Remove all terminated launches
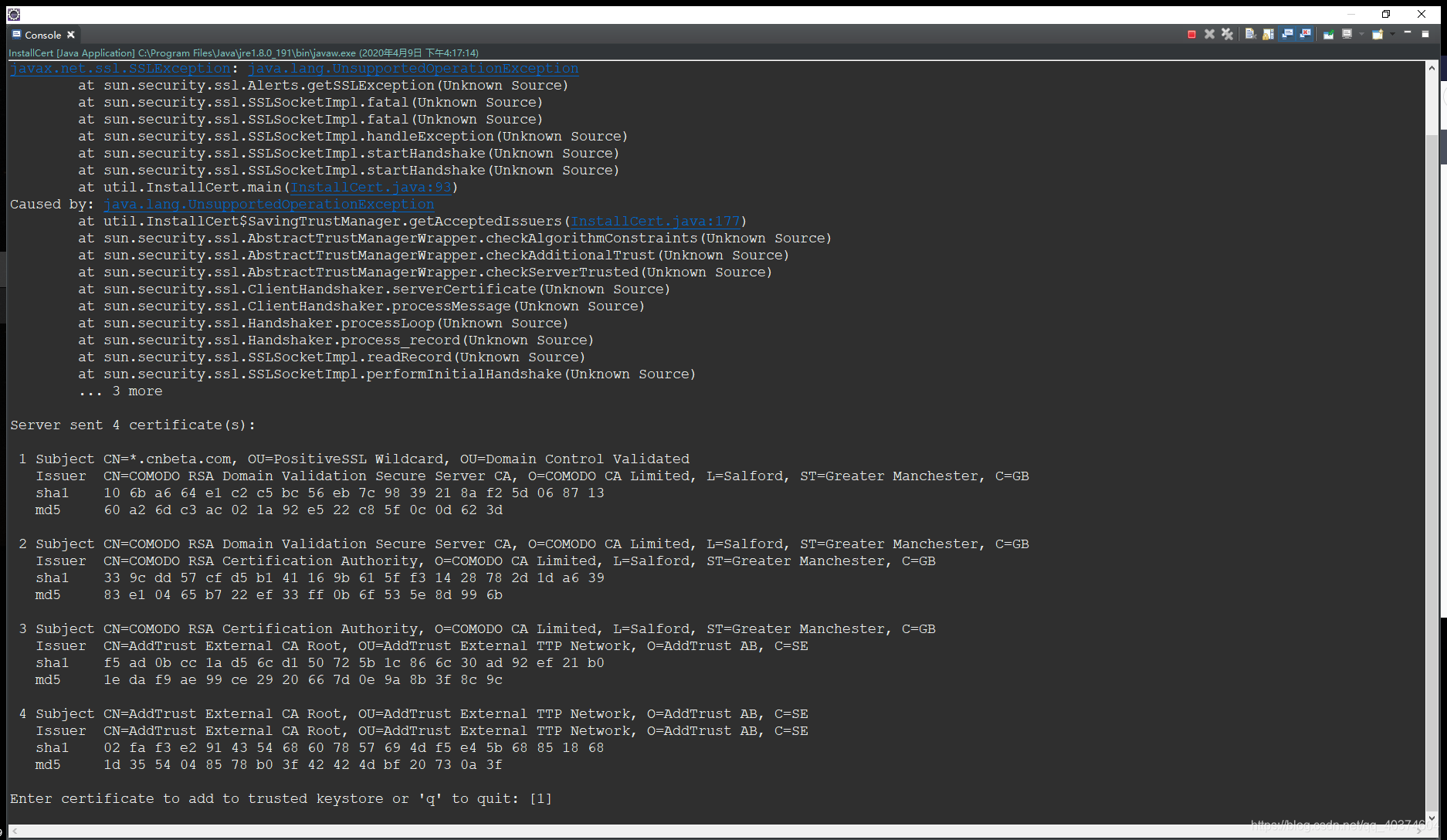Viewport: 1447px width, 840px height. [x=1227, y=34]
